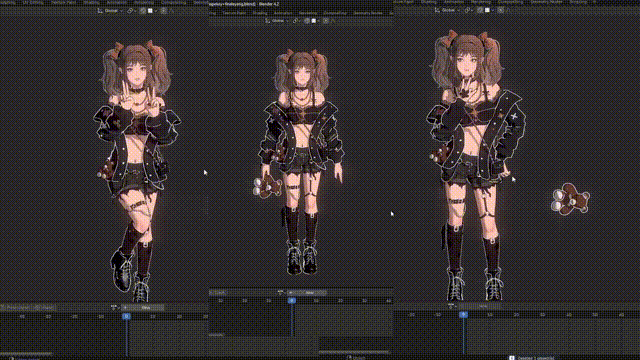Click proportional falloff curve icon in right viewport
The width and height of the screenshot is (640, 360).
pyautogui.click(x=508, y=10)
